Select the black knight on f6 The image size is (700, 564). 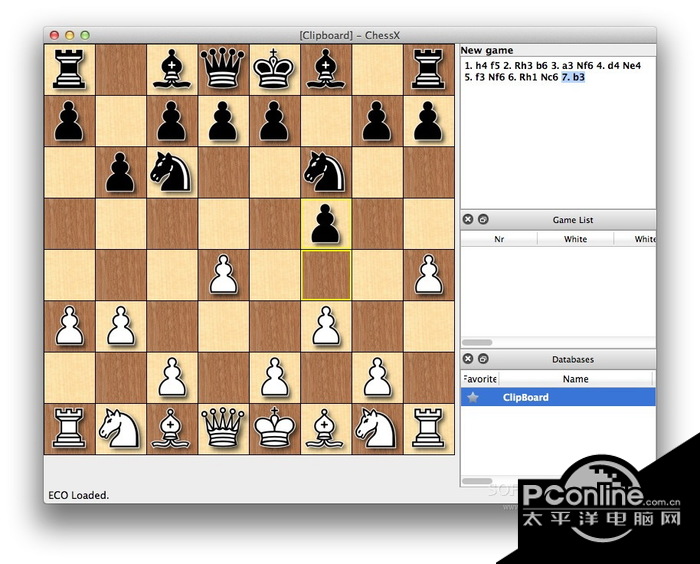click(x=325, y=172)
